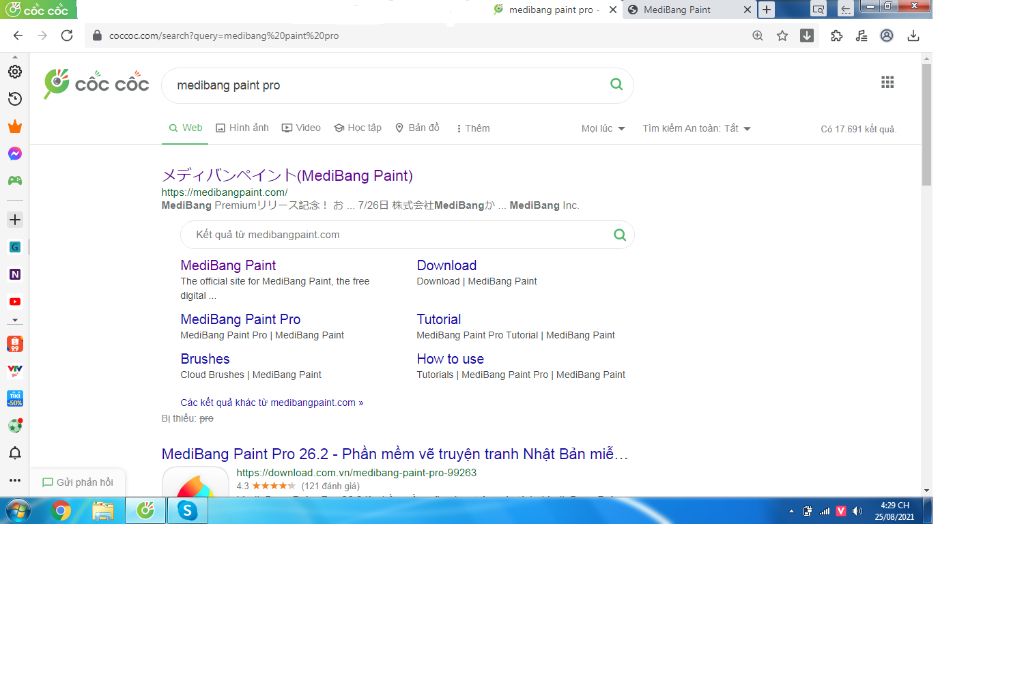The height and width of the screenshot is (700, 1024).
Task: Click the orange crown sidebar icon
Action: point(15,127)
